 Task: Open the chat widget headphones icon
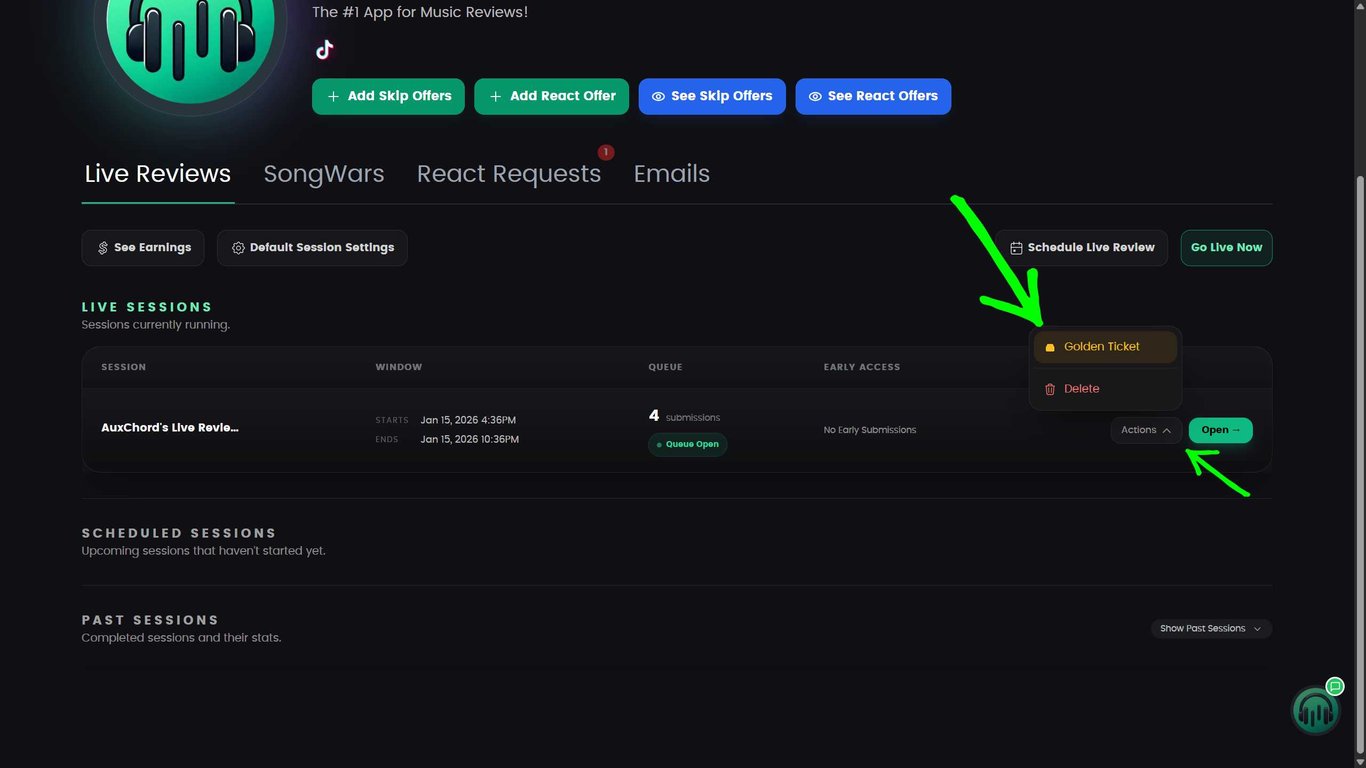coord(1315,710)
